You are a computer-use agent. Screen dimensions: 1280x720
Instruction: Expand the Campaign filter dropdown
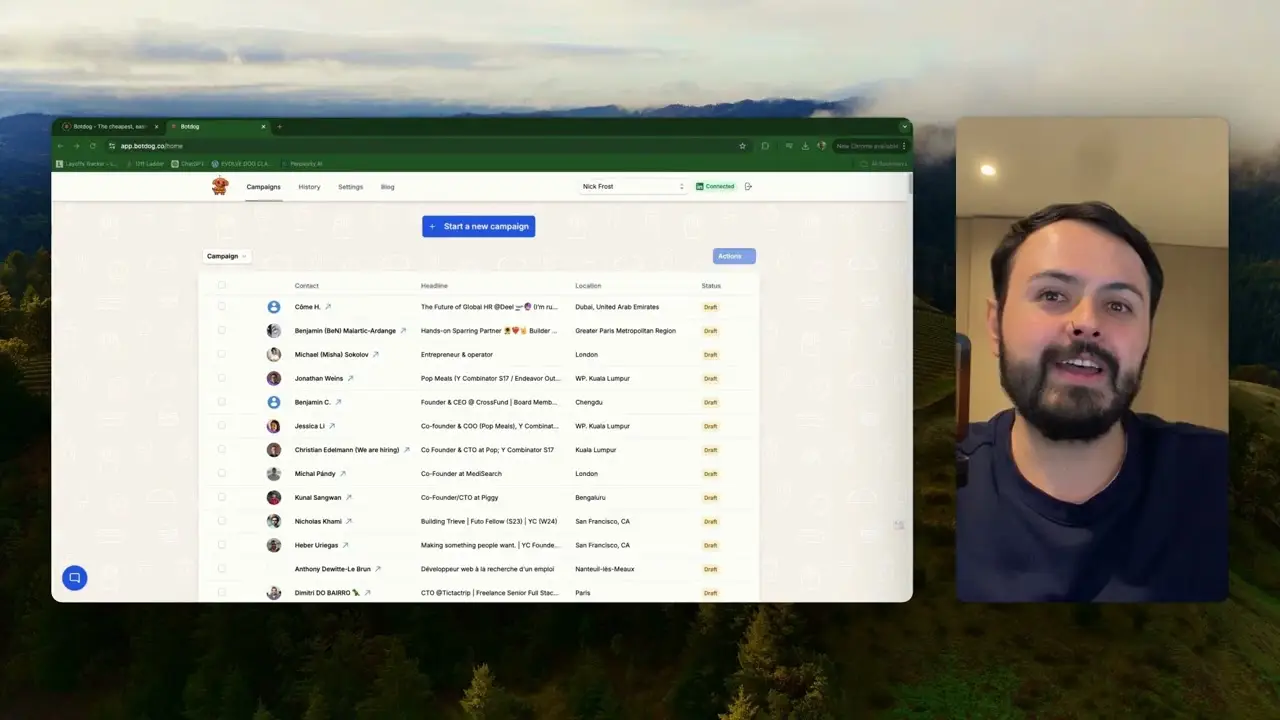tap(226, 256)
